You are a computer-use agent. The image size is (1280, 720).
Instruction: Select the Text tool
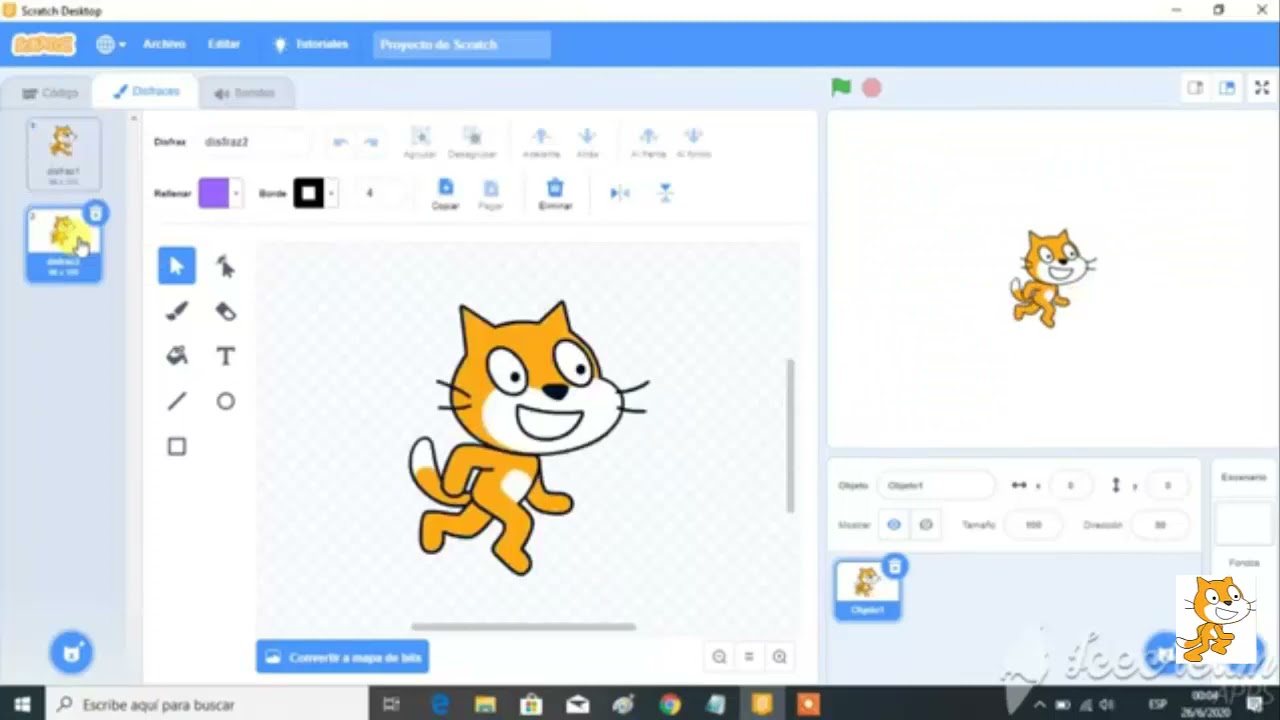coord(225,356)
